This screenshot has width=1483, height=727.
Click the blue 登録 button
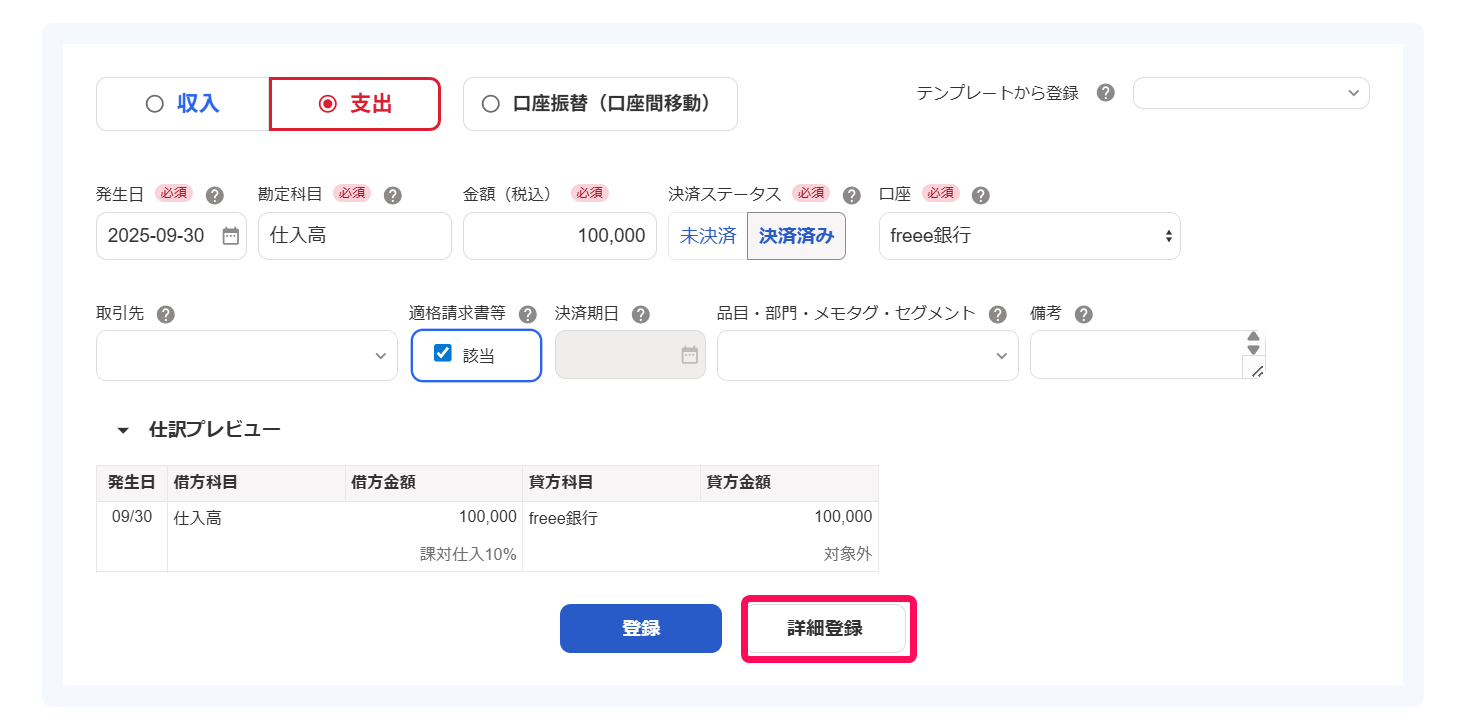[641, 628]
